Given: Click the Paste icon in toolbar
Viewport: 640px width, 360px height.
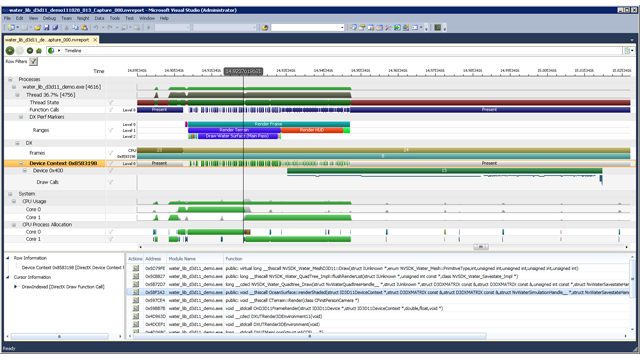Looking at the screenshot, I should point(84,28).
